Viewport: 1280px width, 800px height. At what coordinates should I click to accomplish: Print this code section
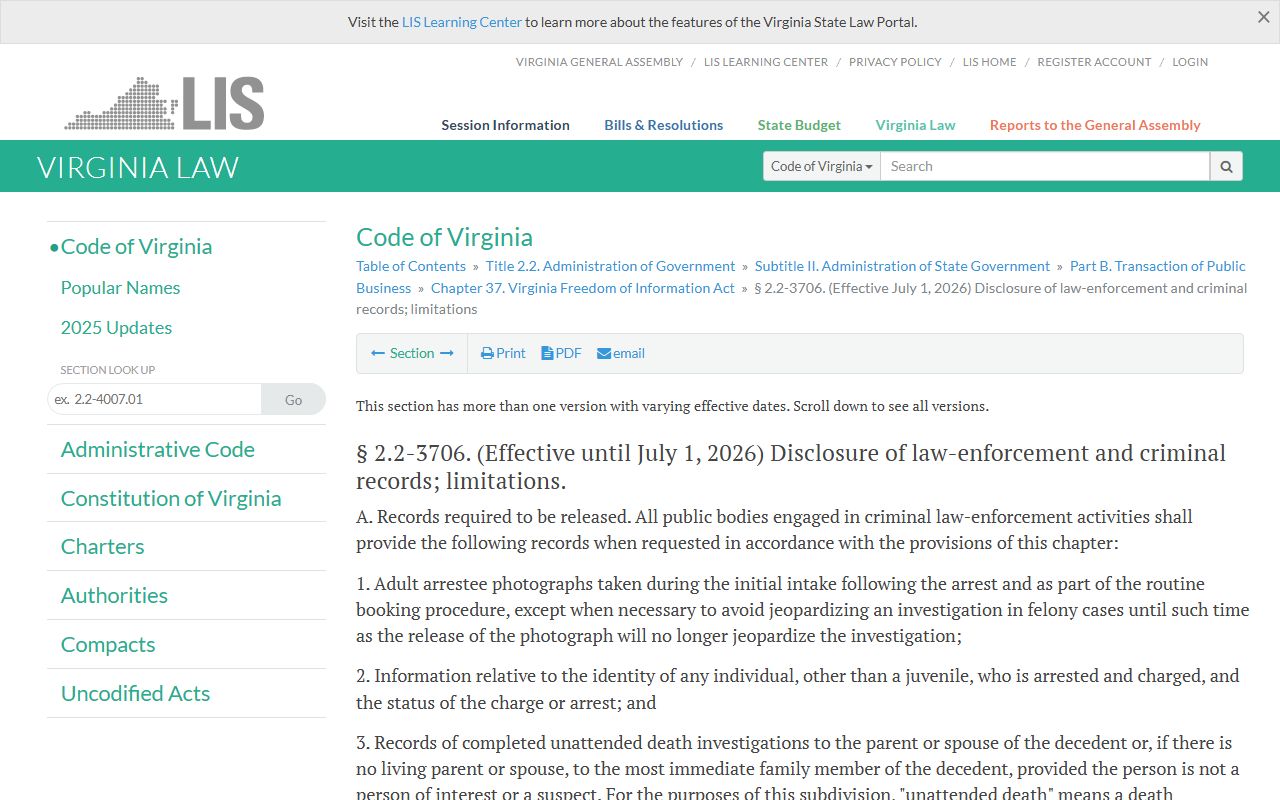pos(503,353)
